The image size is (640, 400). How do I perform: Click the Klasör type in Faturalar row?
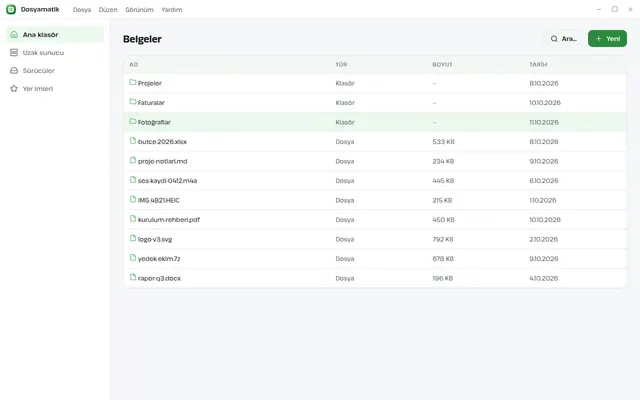click(345, 103)
